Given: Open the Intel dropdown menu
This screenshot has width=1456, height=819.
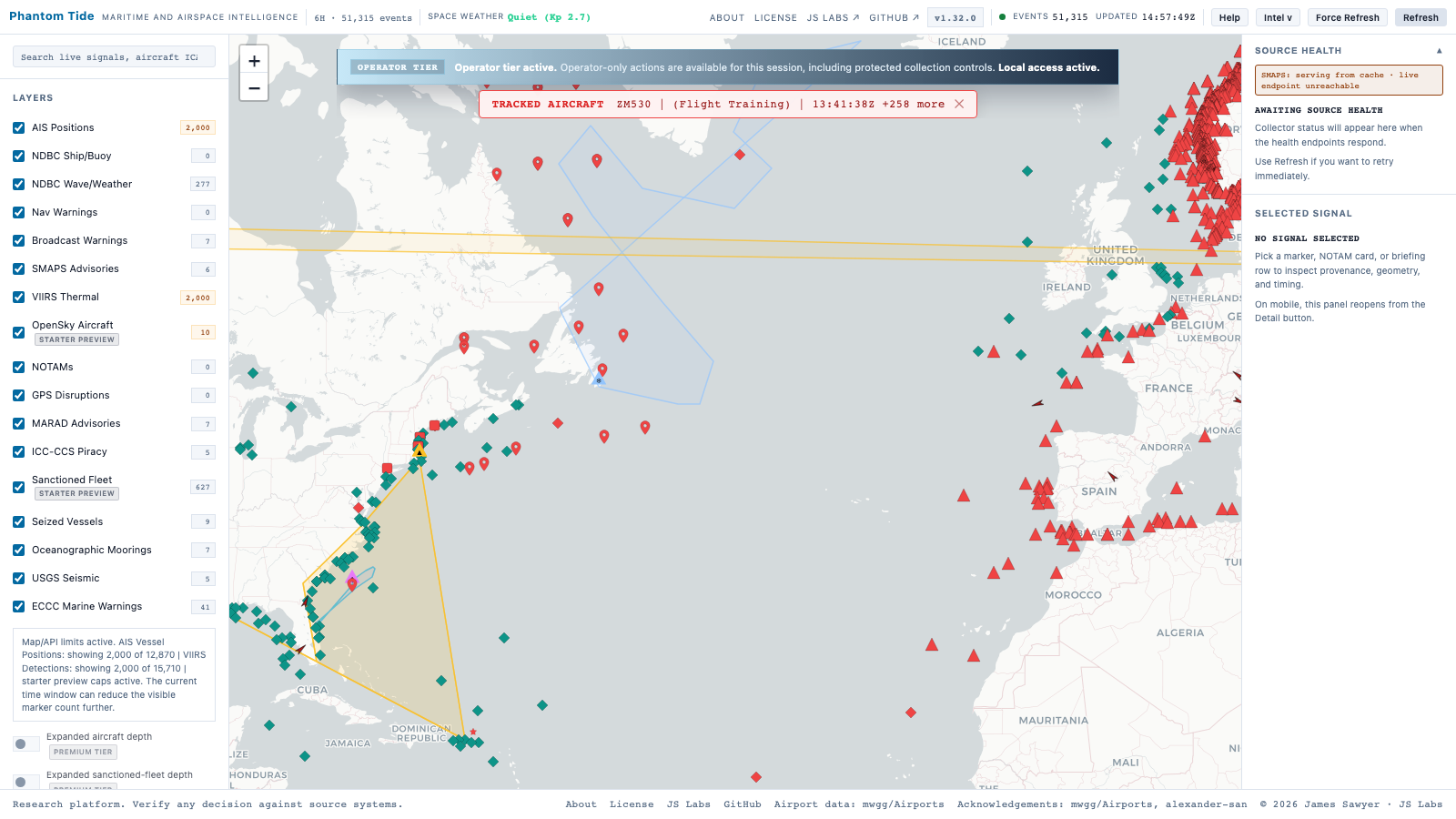Looking at the screenshot, I should (1278, 17).
